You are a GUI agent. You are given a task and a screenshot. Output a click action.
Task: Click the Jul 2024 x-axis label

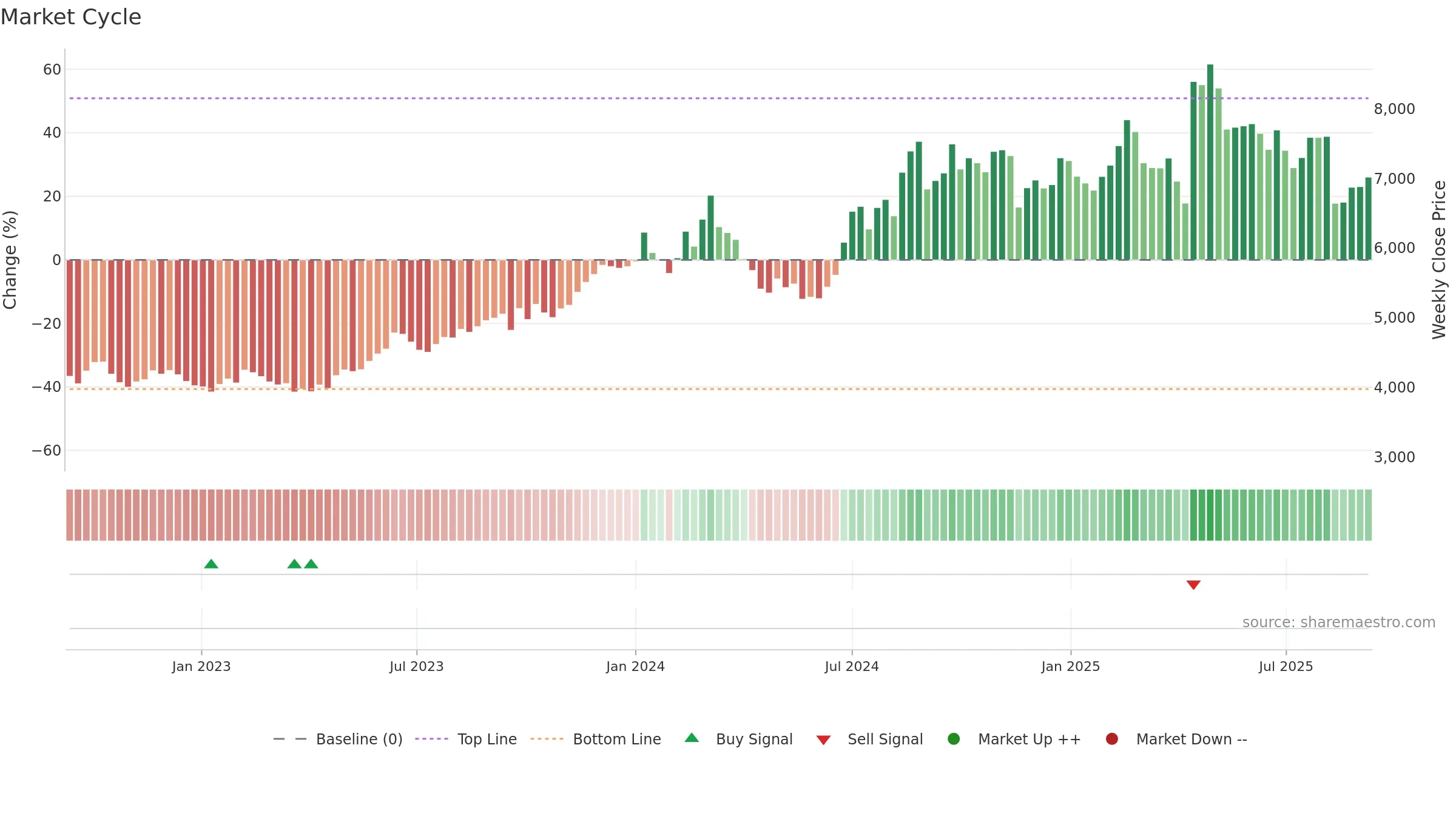tap(852, 667)
